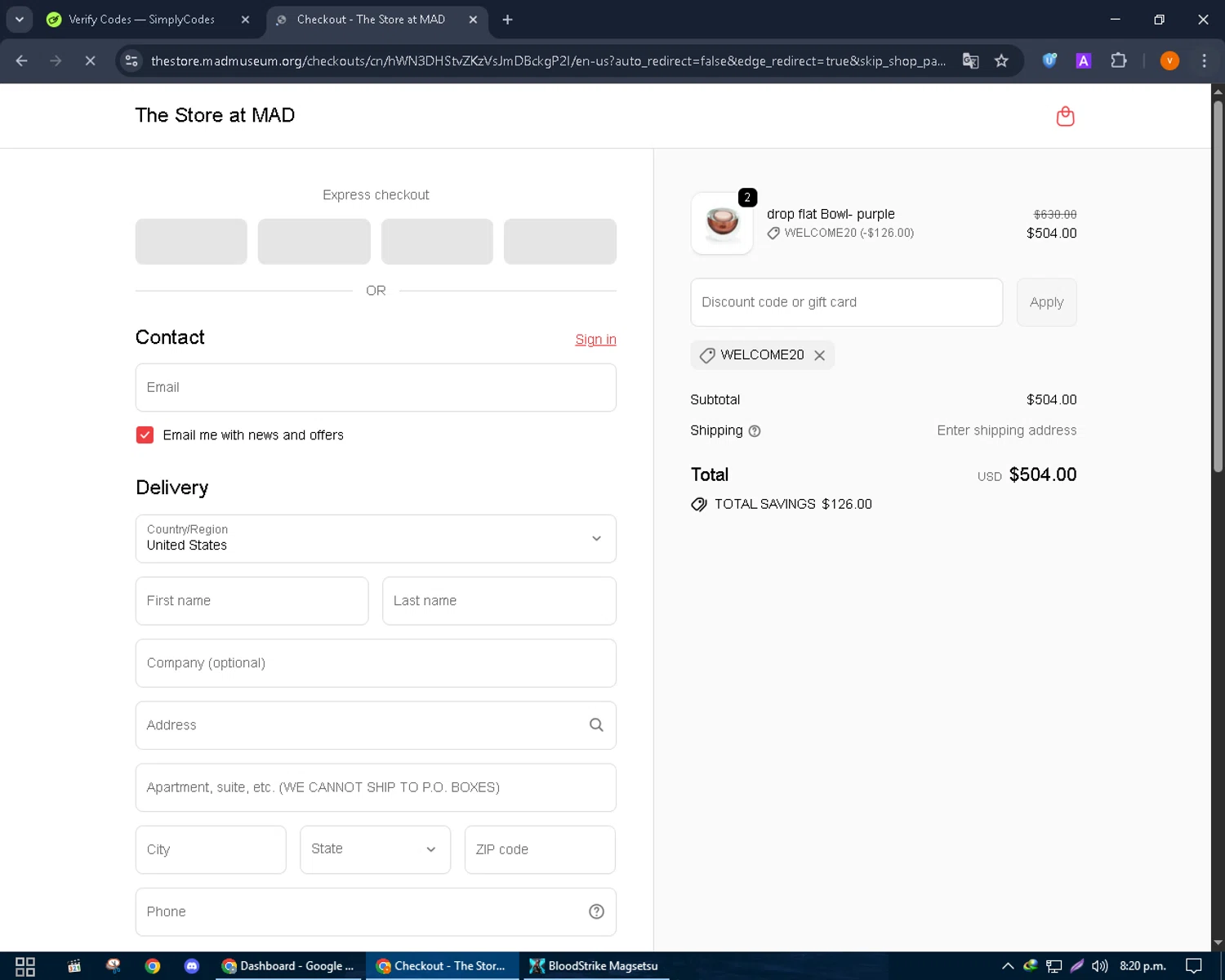Click the drop flat Bowl product thumbnail

[x=722, y=223]
